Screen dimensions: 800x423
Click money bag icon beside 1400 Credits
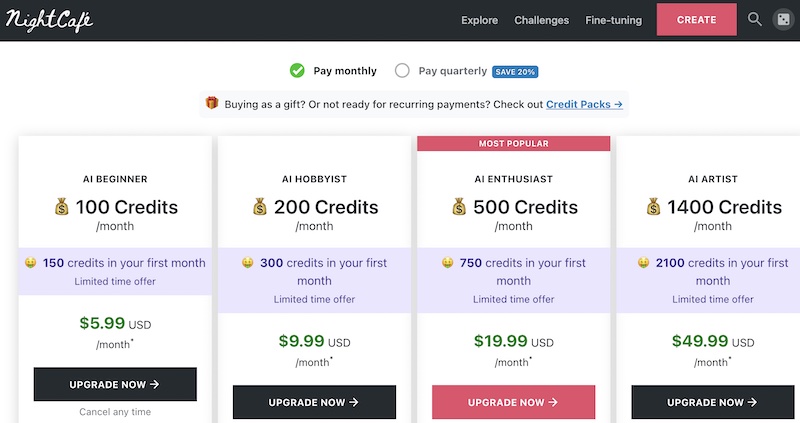(x=654, y=207)
